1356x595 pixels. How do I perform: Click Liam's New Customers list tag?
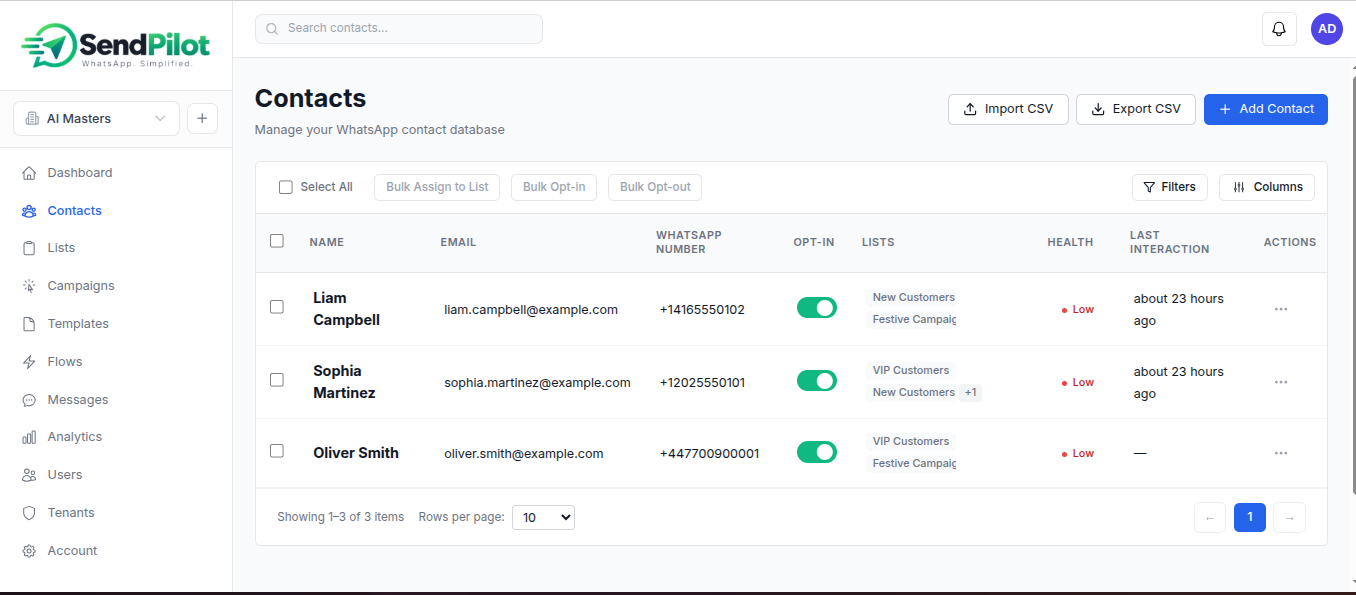tap(913, 297)
